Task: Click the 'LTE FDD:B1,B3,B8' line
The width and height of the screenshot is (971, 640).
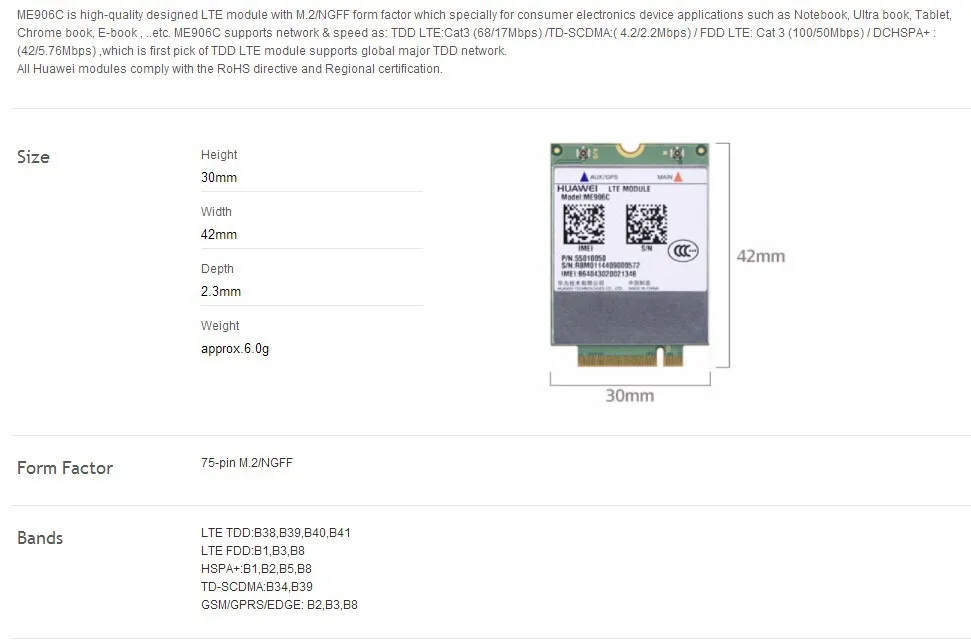Action: pyautogui.click(x=253, y=551)
